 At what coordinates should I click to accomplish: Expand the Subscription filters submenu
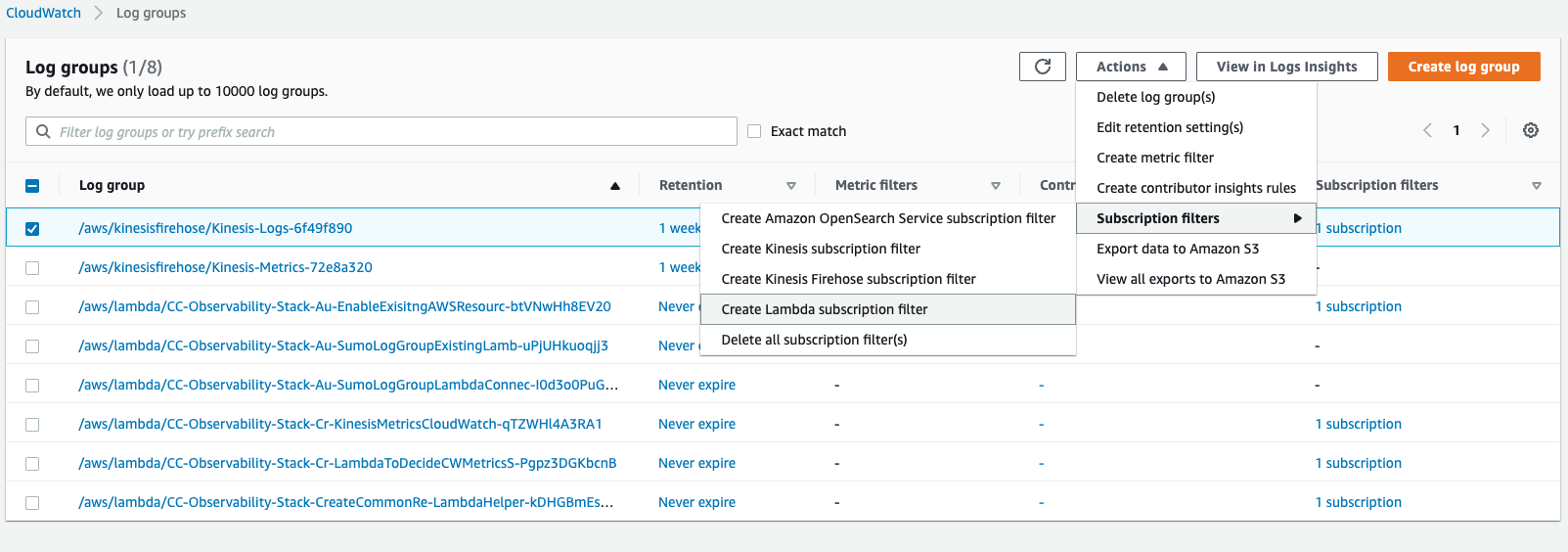point(1196,218)
